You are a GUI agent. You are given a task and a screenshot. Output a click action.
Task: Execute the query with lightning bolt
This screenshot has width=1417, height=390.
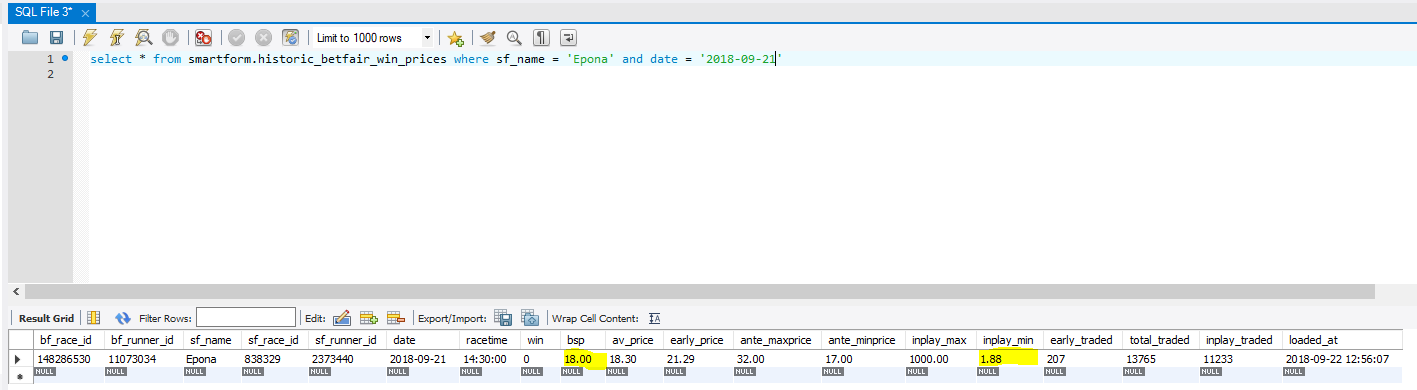(x=90, y=38)
